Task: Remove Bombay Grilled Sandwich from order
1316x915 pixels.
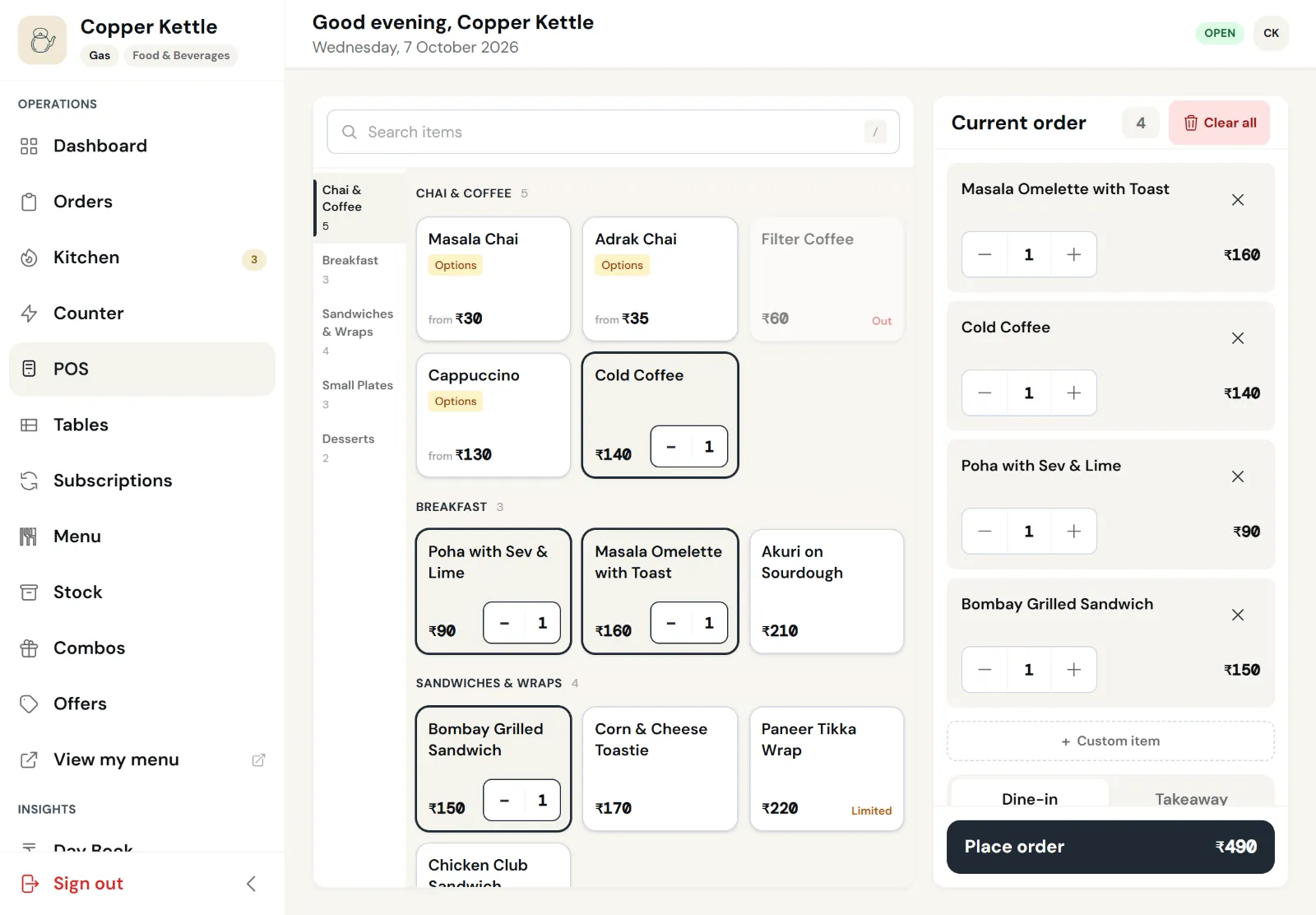Action: click(1237, 615)
